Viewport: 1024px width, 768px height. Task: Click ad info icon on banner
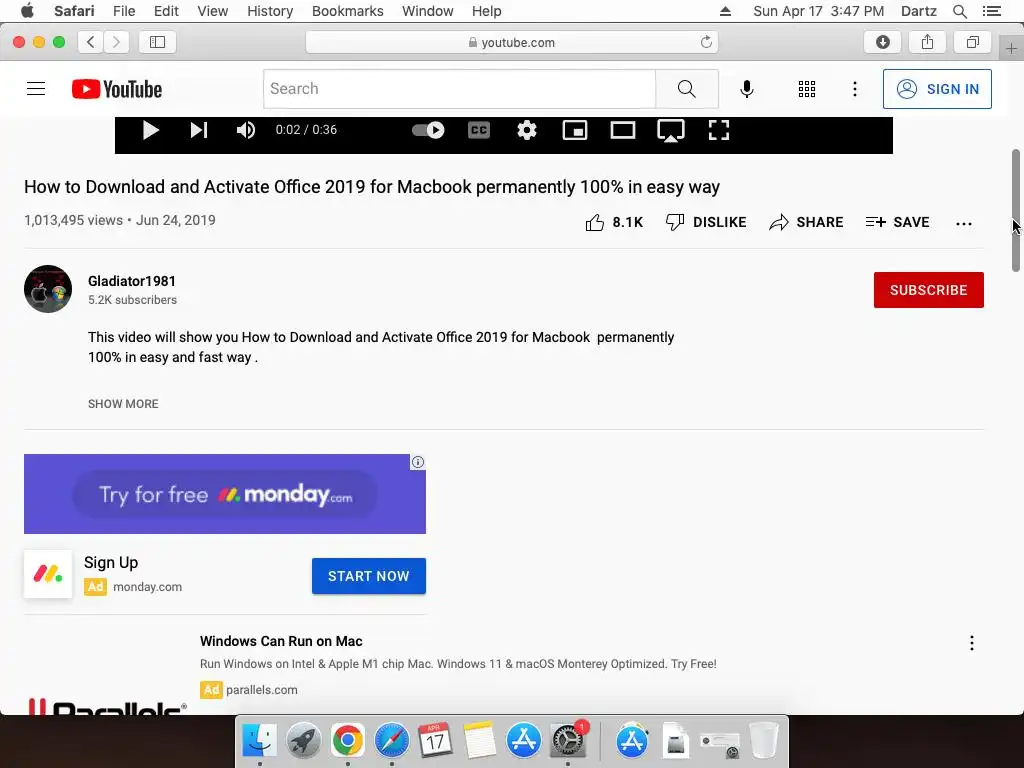pyautogui.click(x=417, y=462)
